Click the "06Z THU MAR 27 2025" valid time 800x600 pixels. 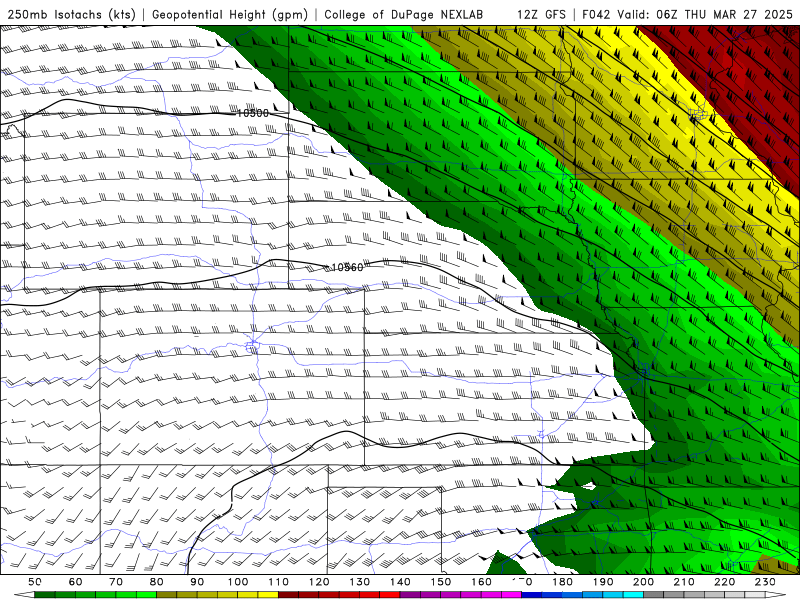[x=725, y=15]
